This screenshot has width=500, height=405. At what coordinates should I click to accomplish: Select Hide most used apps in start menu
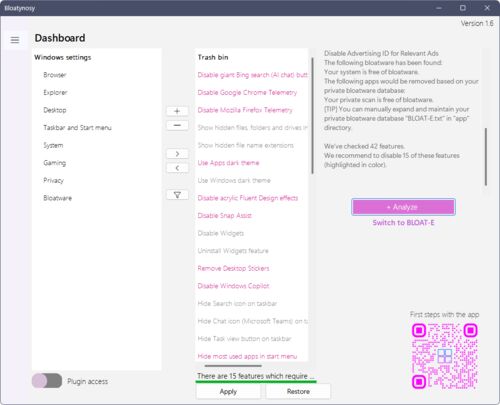(247, 356)
